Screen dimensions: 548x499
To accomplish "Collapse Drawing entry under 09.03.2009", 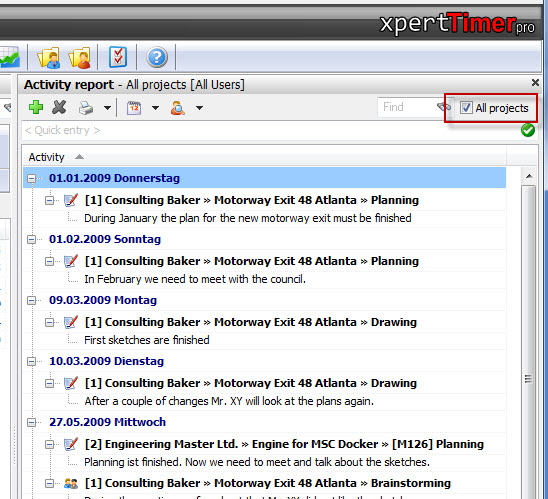I will point(50,323).
